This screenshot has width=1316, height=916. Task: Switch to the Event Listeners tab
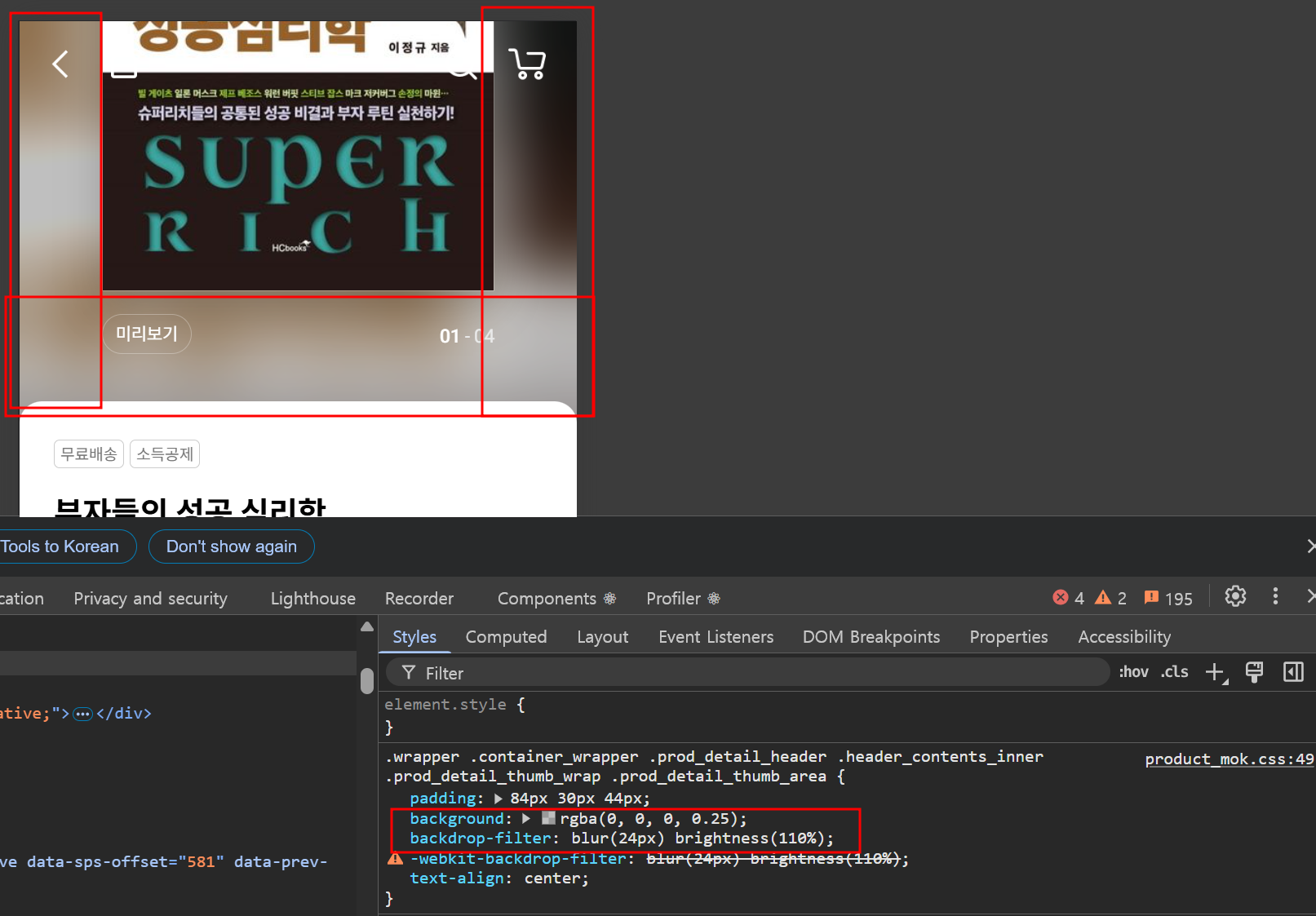click(716, 637)
